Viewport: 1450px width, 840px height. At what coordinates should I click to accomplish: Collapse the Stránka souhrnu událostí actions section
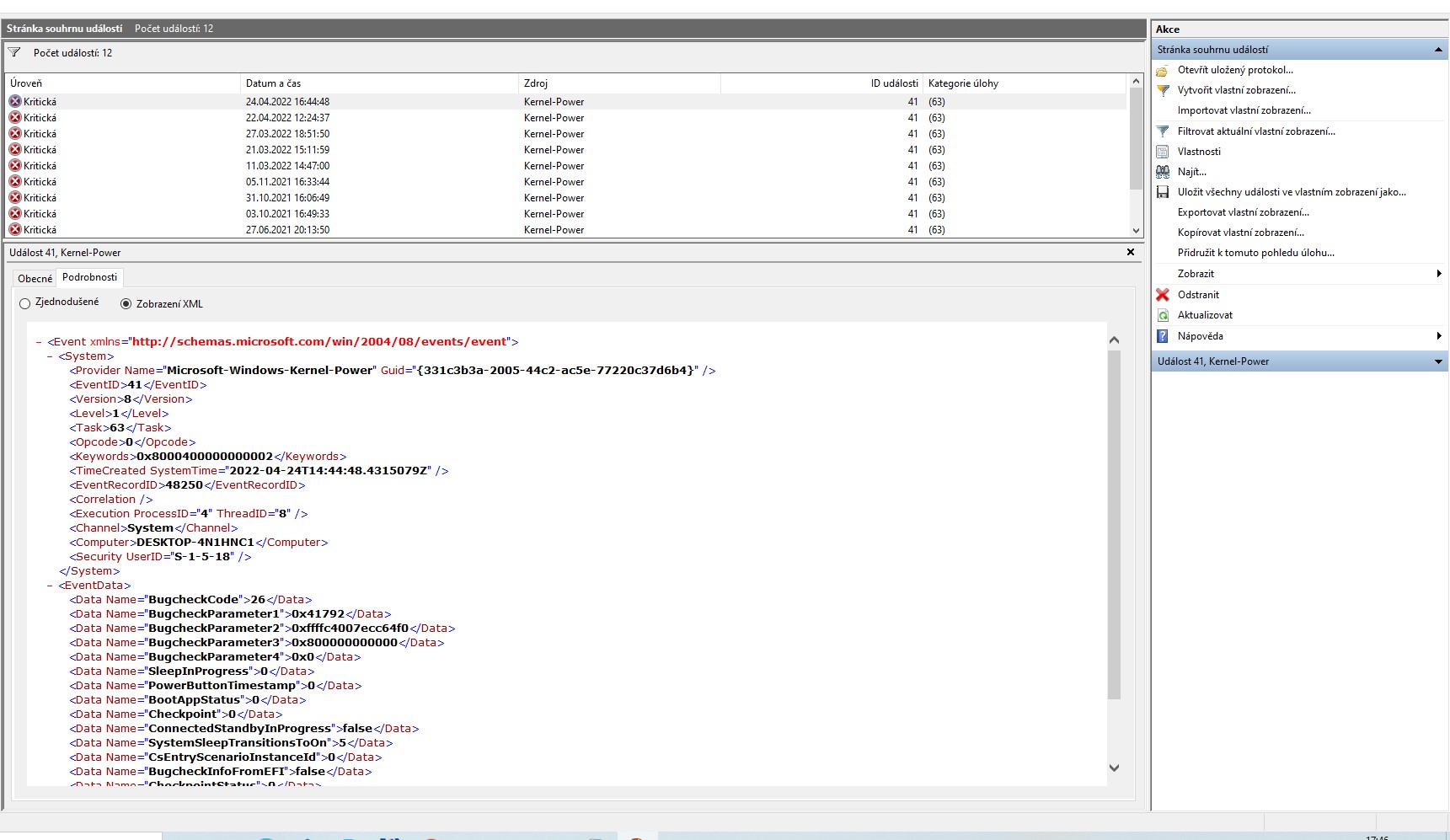[x=1437, y=50]
